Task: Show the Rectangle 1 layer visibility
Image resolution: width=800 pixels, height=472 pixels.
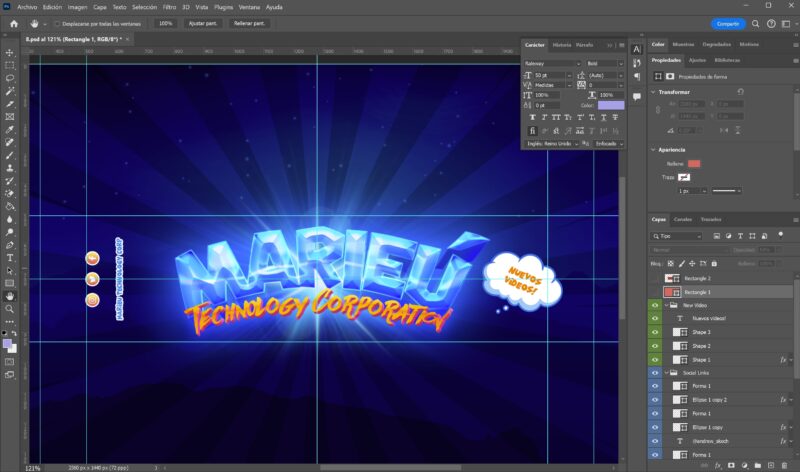Action: [x=655, y=292]
